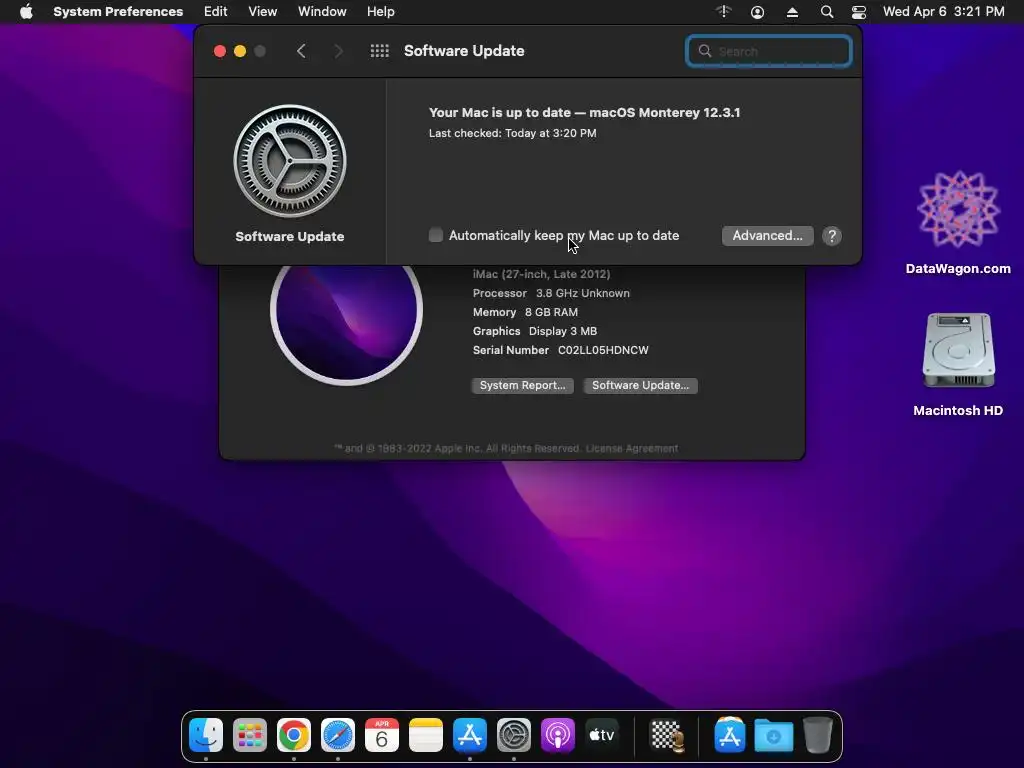The width and height of the screenshot is (1024, 768).
Task: Click the 'Graphics Display 3 MB' line
Action: coord(535,331)
